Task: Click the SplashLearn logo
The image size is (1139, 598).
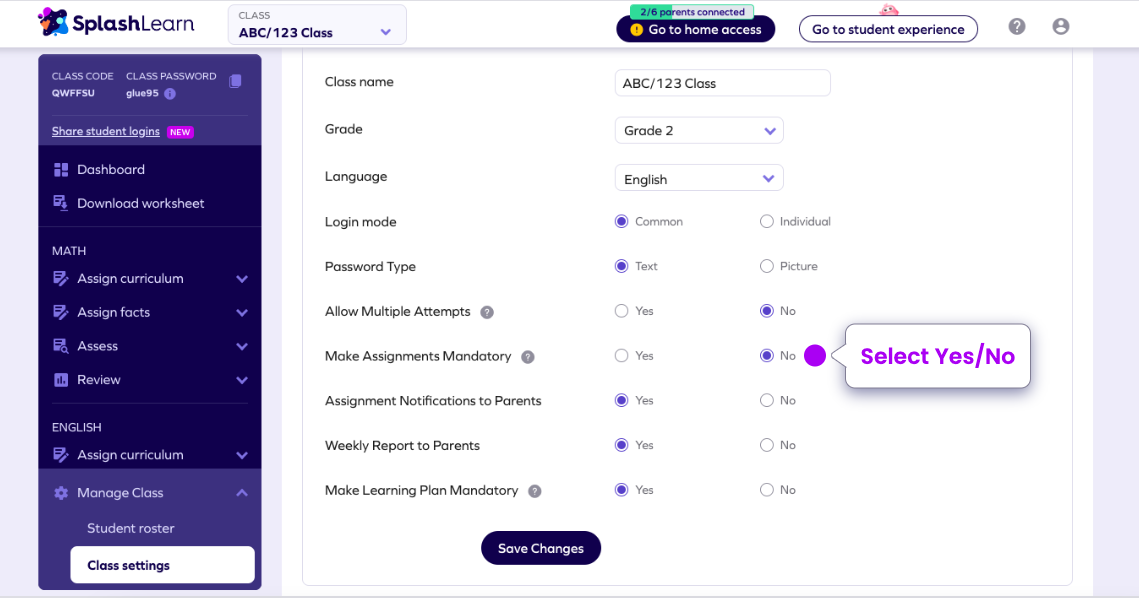Action: pos(115,23)
